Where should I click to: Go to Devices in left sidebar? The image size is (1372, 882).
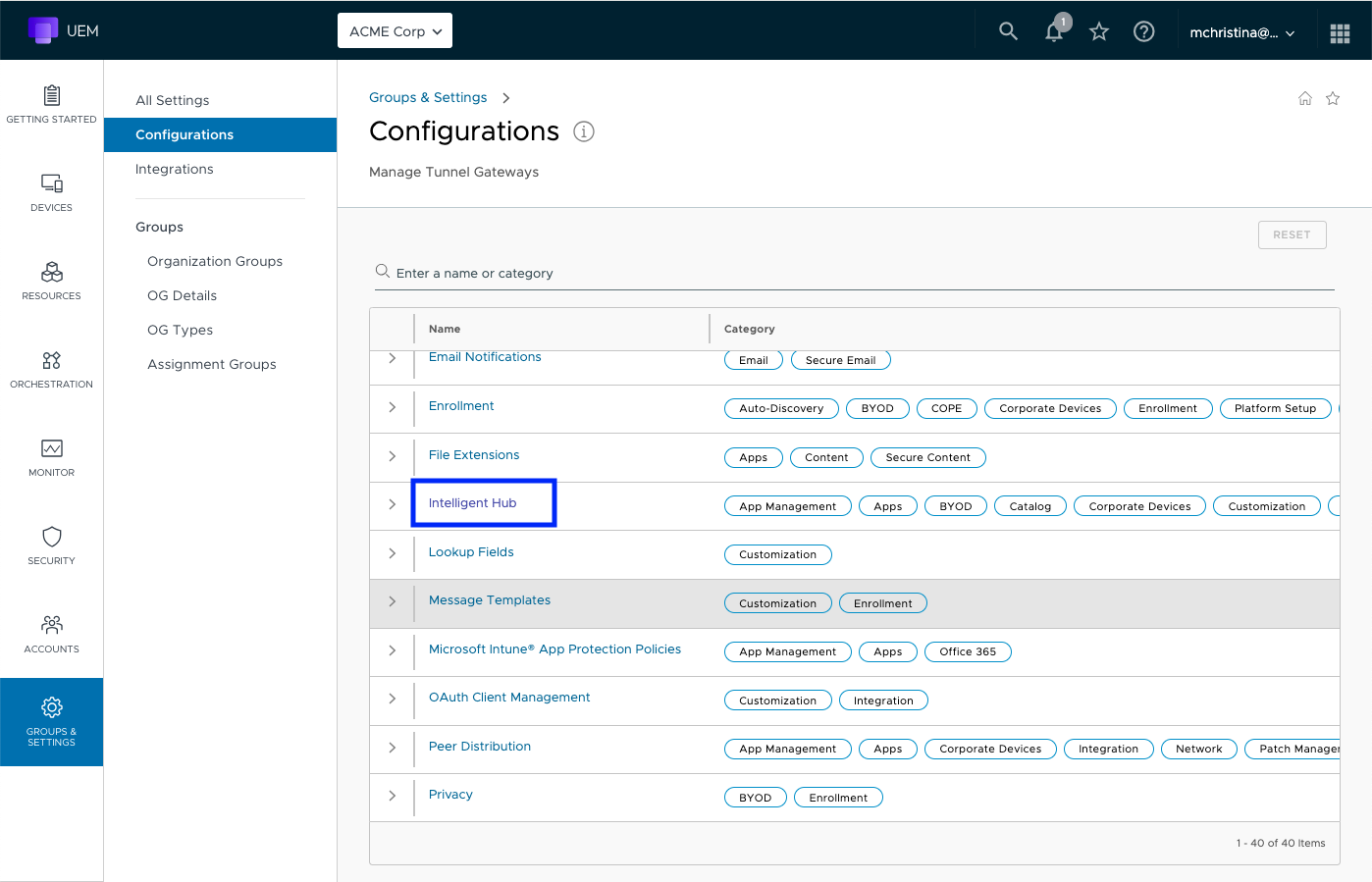coord(51,193)
